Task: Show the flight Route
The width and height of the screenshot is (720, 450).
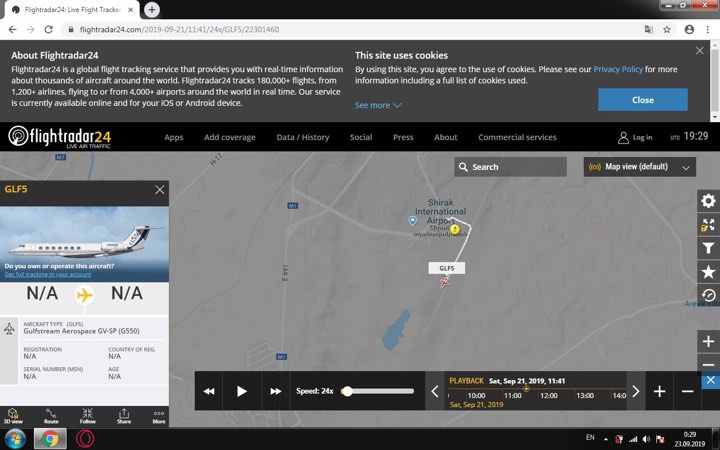Action: point(51,416)
